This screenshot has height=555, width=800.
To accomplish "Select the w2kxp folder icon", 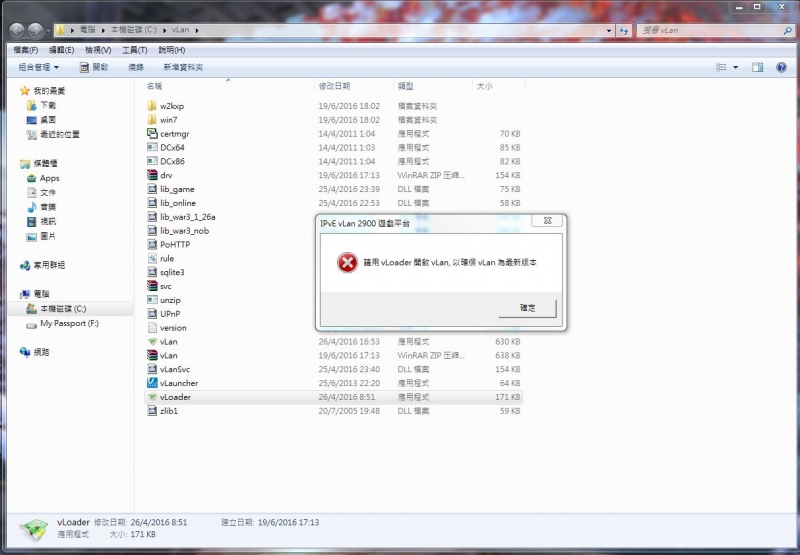I will (152, 106).
